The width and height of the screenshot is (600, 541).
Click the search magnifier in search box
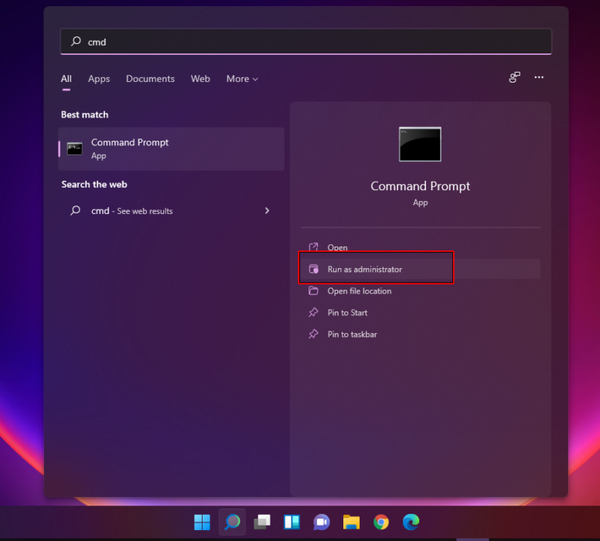pyautogui.click(x=76, y=41)
